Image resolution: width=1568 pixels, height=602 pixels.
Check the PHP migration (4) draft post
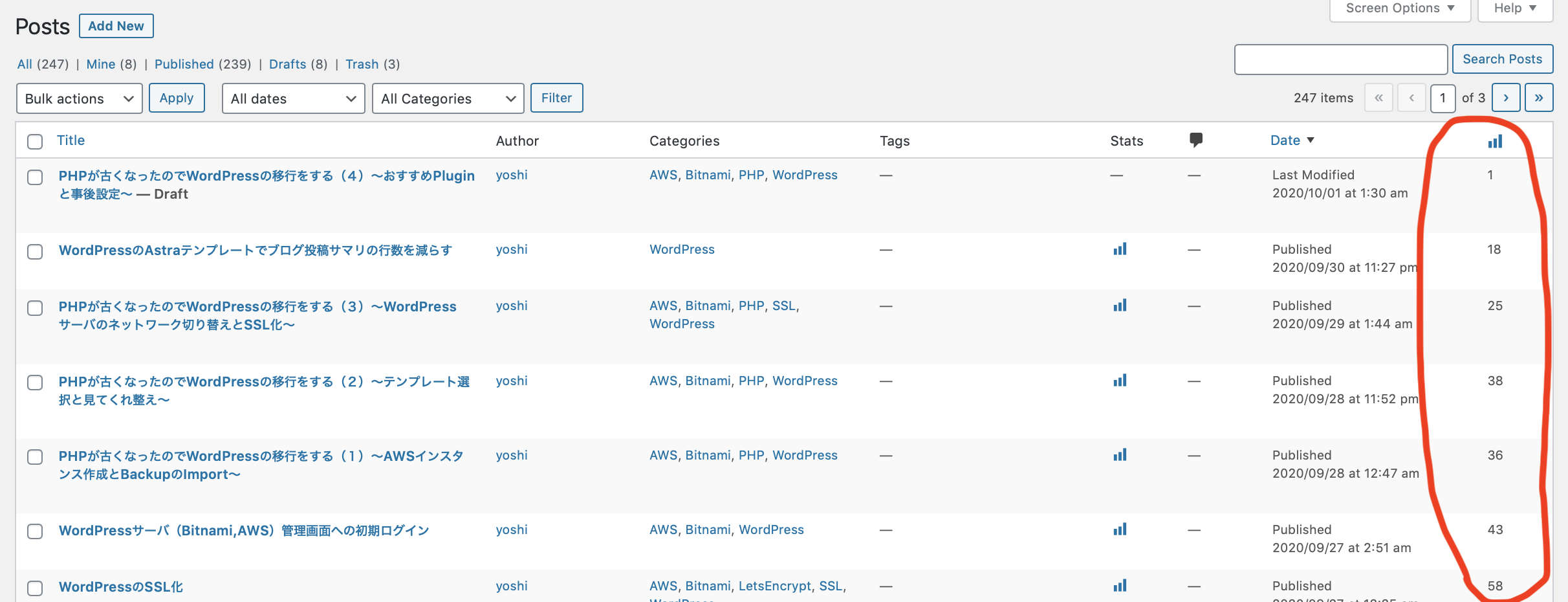pos(35,177)
